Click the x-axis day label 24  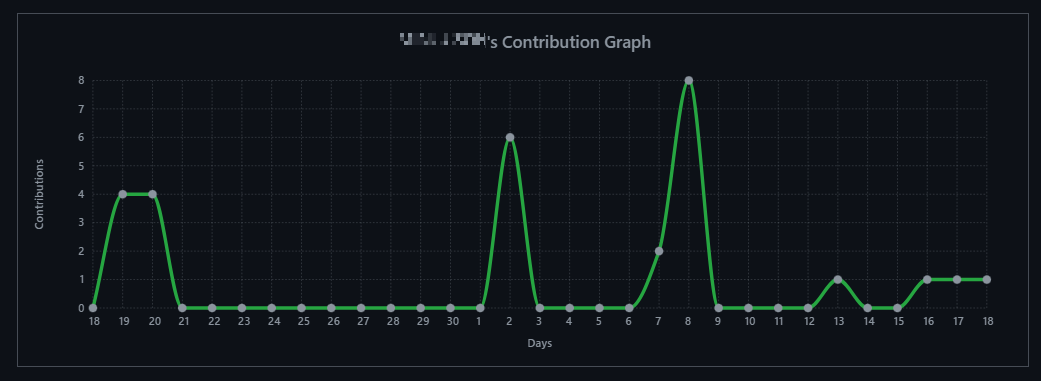(x=274, y=321)
